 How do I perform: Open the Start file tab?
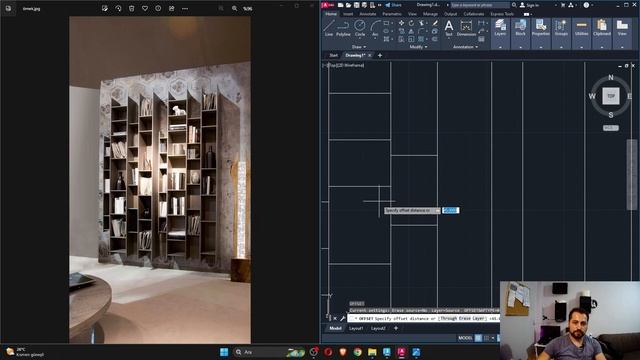point(333,55)
